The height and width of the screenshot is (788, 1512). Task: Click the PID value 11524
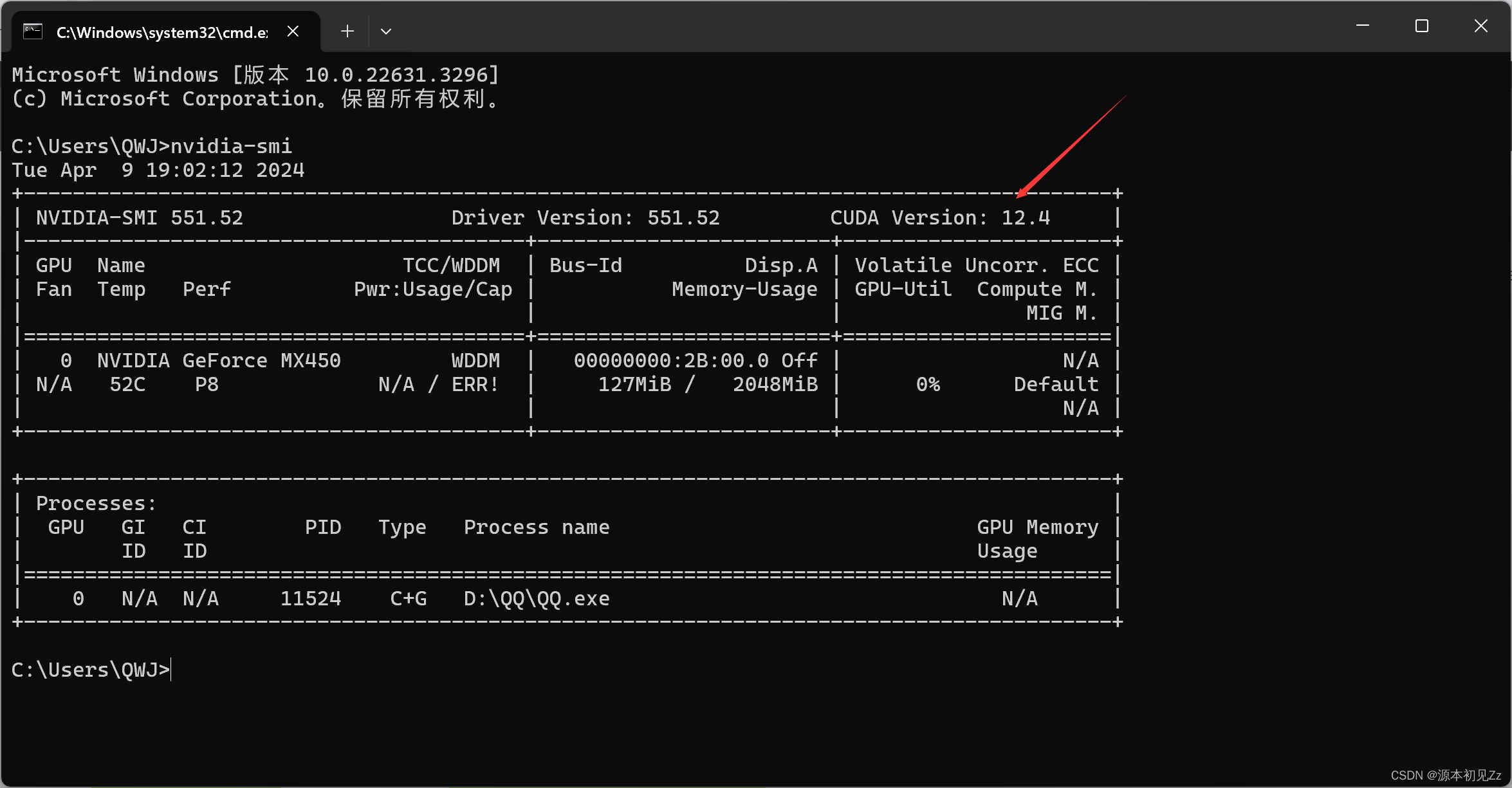[x=311, y=599]
